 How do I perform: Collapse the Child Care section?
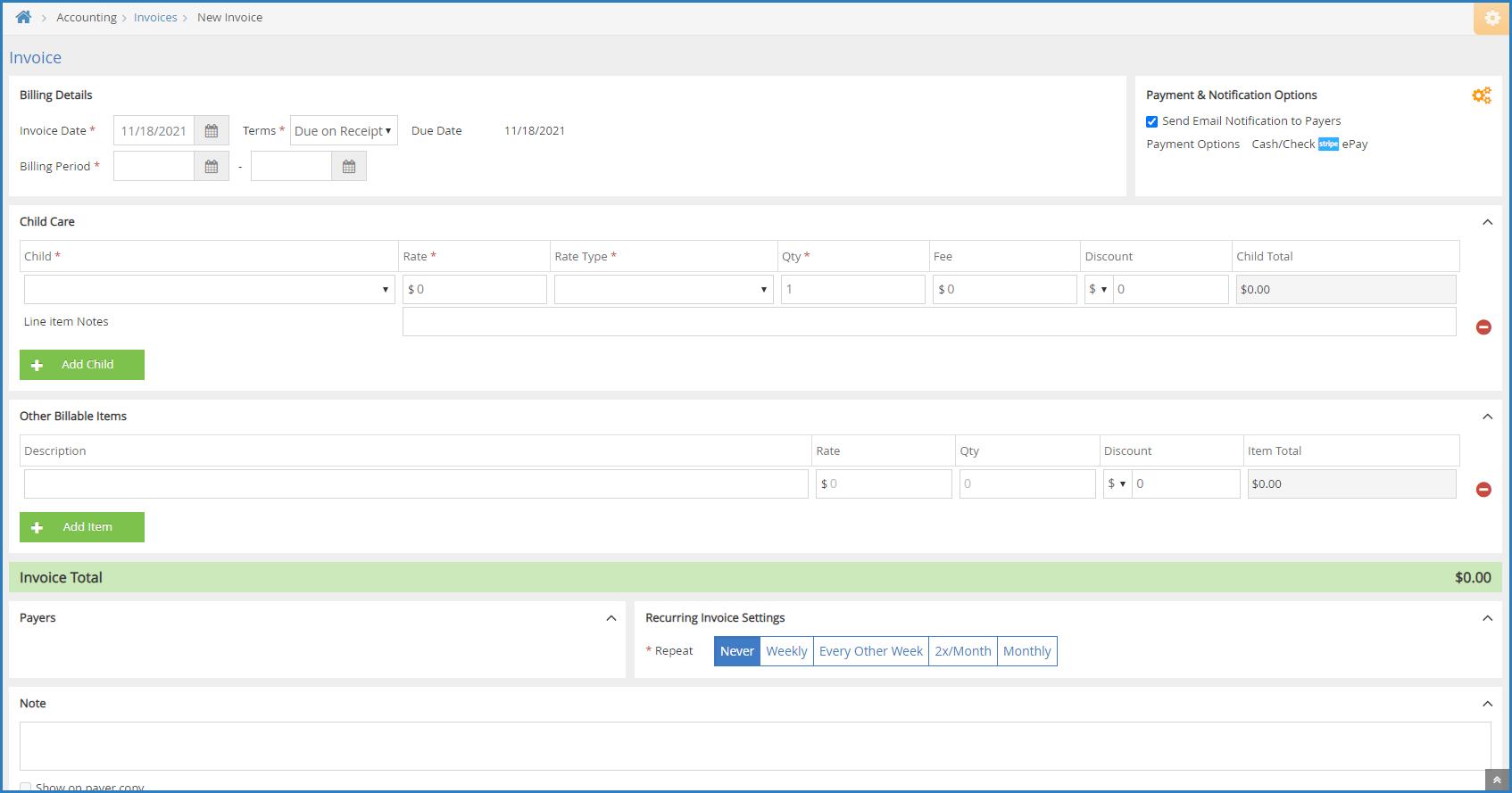(x=1487, y=222)
